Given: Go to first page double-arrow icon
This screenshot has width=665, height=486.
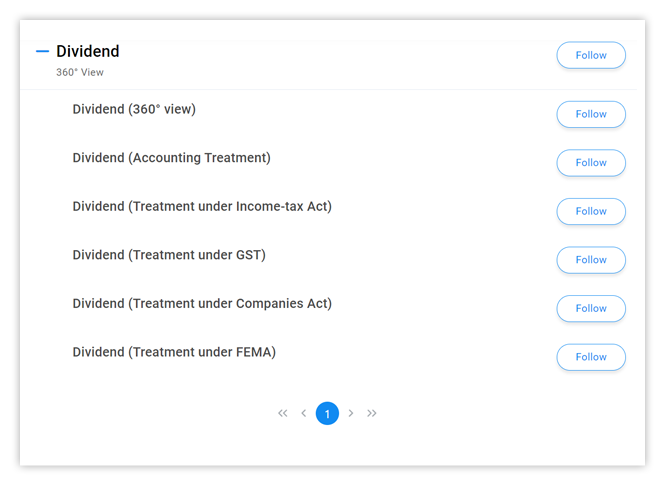Looking at the screenshot, I should click(283, 413).
